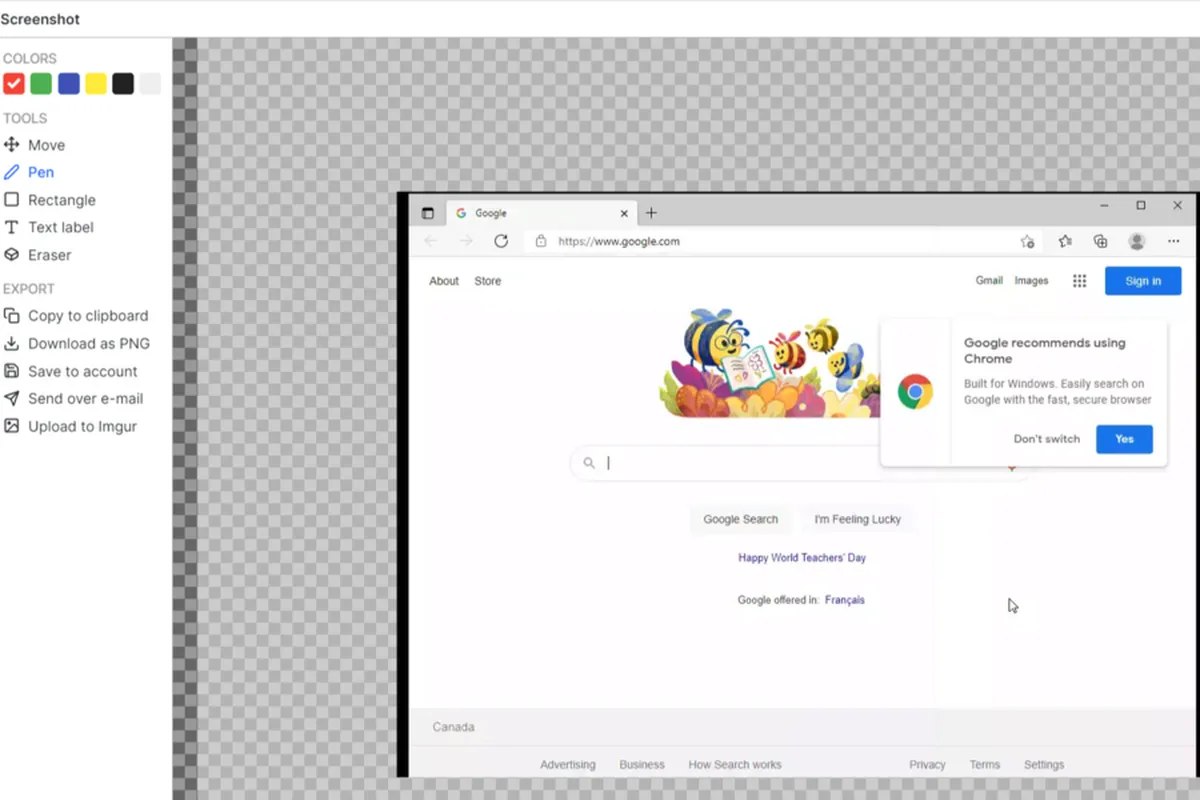Open the Privacy footer link
The width and height of the screenshot is (1200, 800).
pyautogui.click(x=927, y=764)
